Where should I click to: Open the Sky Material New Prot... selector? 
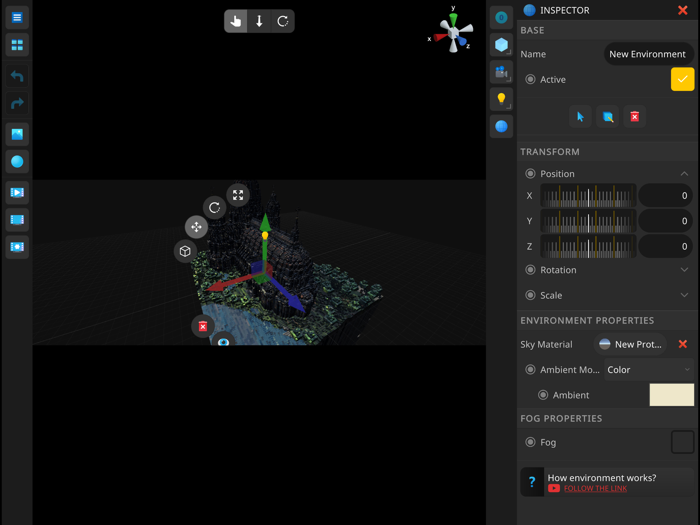tap(630, 344)
